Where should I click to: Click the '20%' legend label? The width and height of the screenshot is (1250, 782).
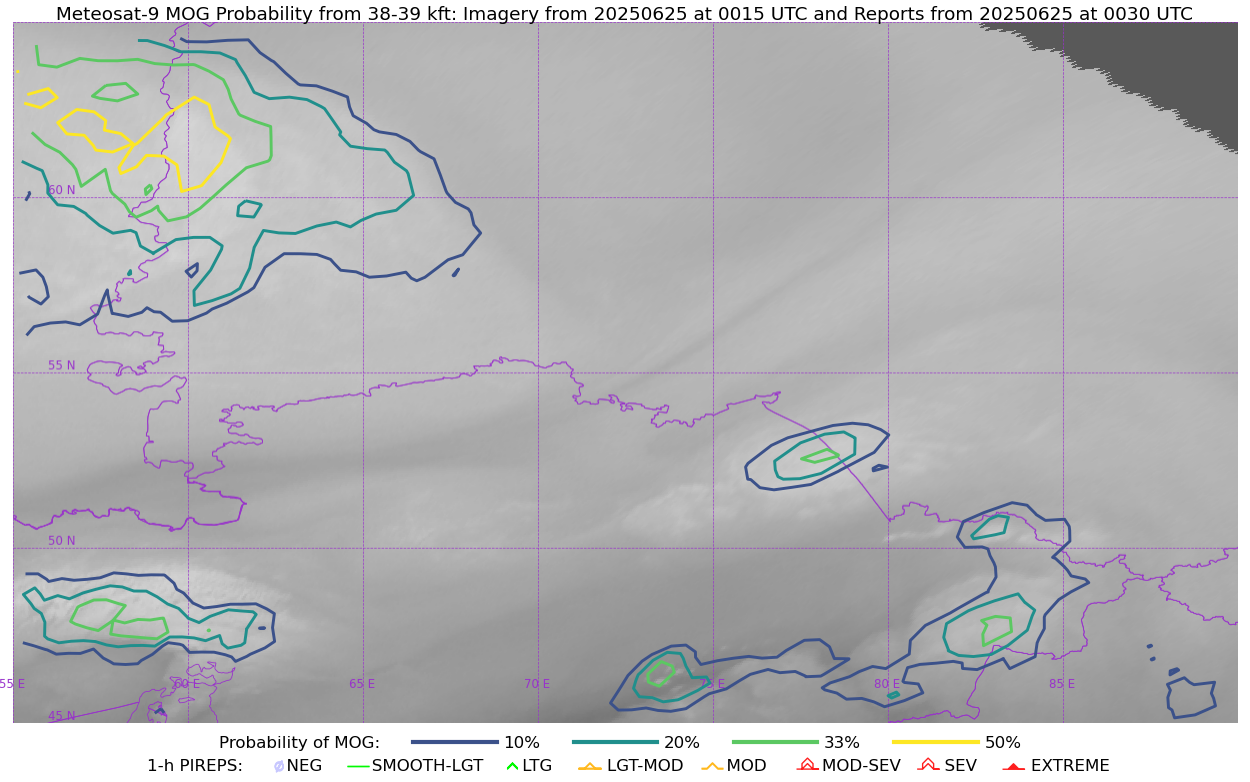(682, 743)
